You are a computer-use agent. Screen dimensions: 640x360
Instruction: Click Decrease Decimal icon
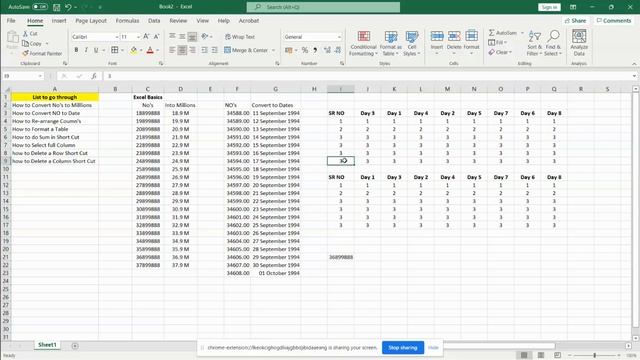point(338,50)
